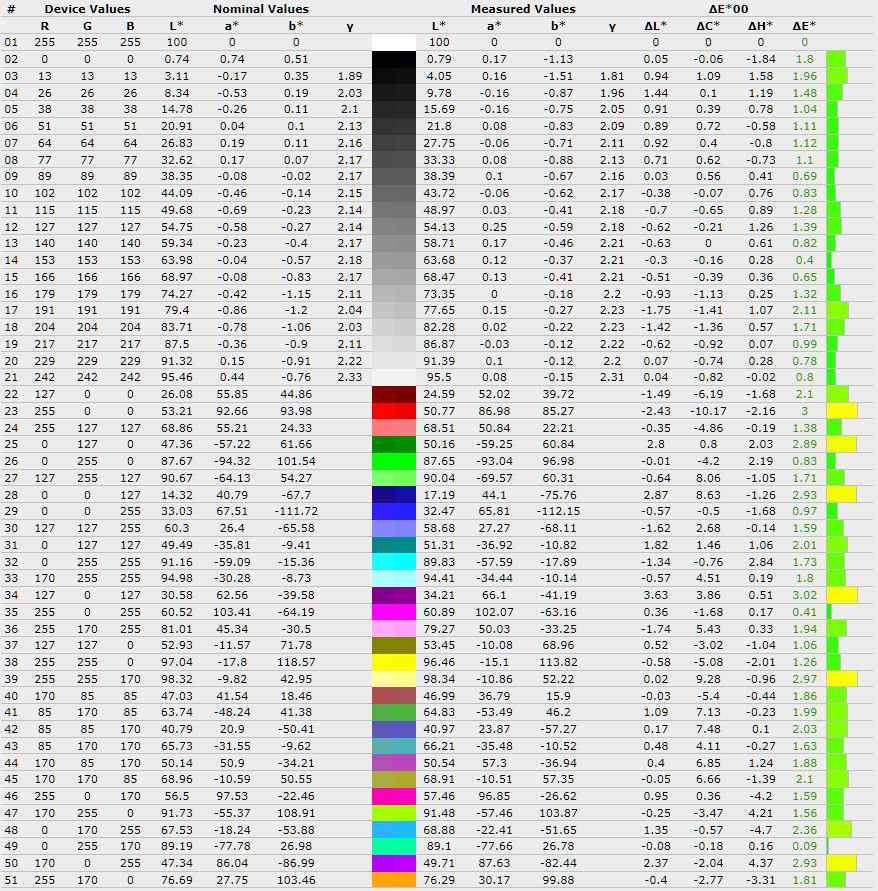Screen dimensions: 878x891
Task: Select the bright green swatch in row 26
Action: [392, 461]
